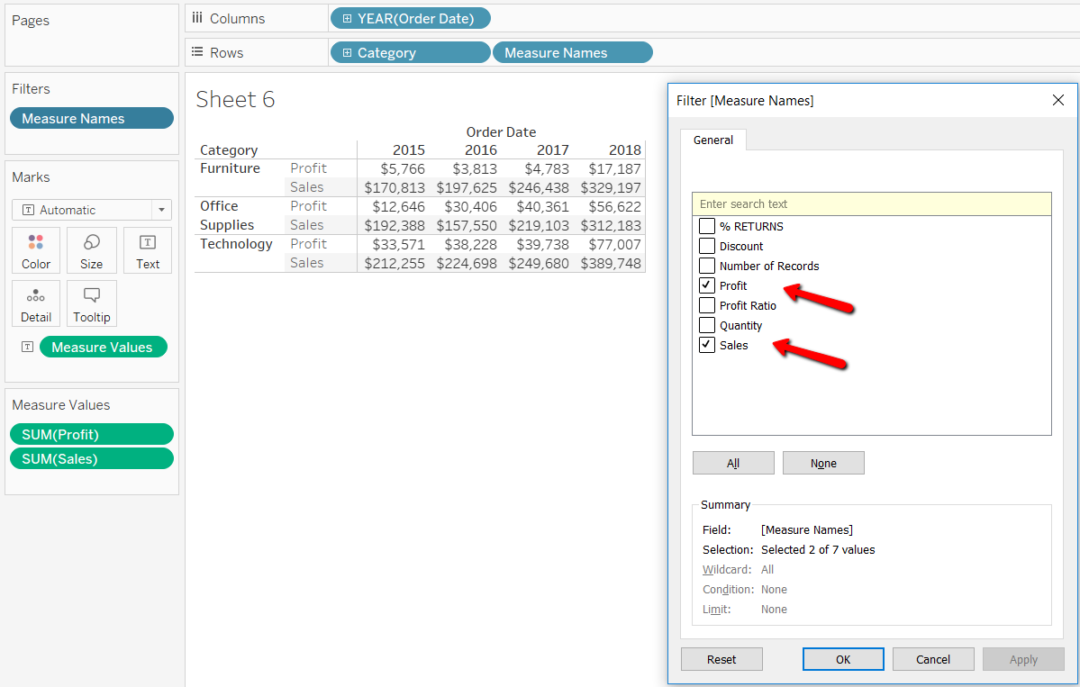Screen dimensions: 1080x687
Task: Click OK to apply the Measure Names filter
Action: (843, 659)
